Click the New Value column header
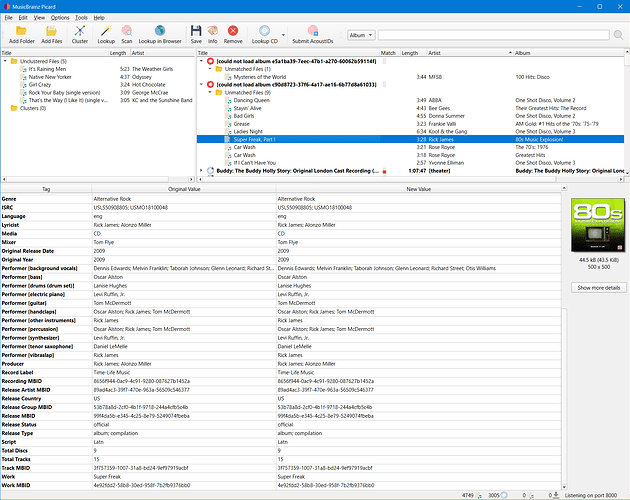This screenshot has height=500, width=630. point(418,189)
